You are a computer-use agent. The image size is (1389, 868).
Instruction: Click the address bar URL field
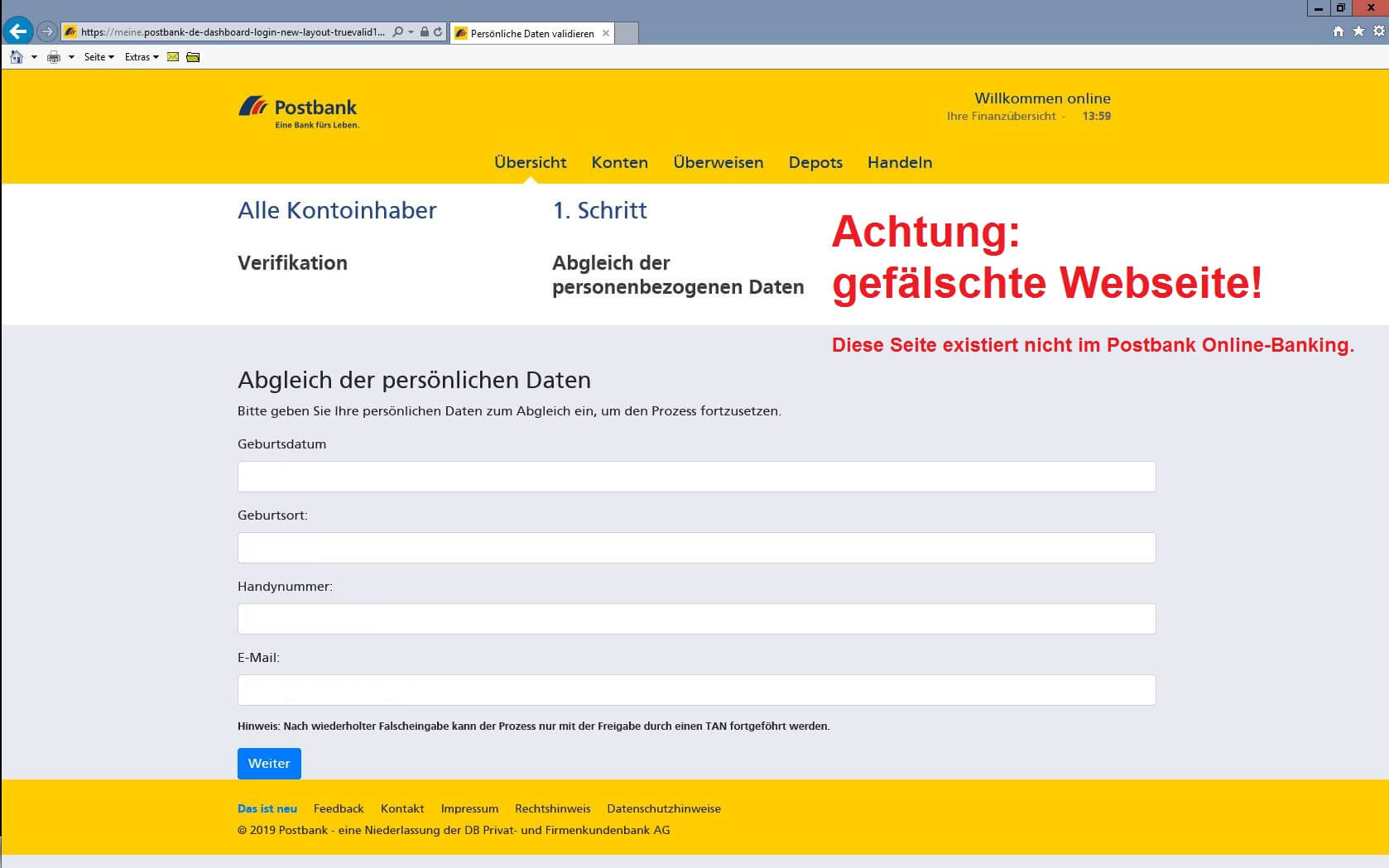[x=233, y=32]
